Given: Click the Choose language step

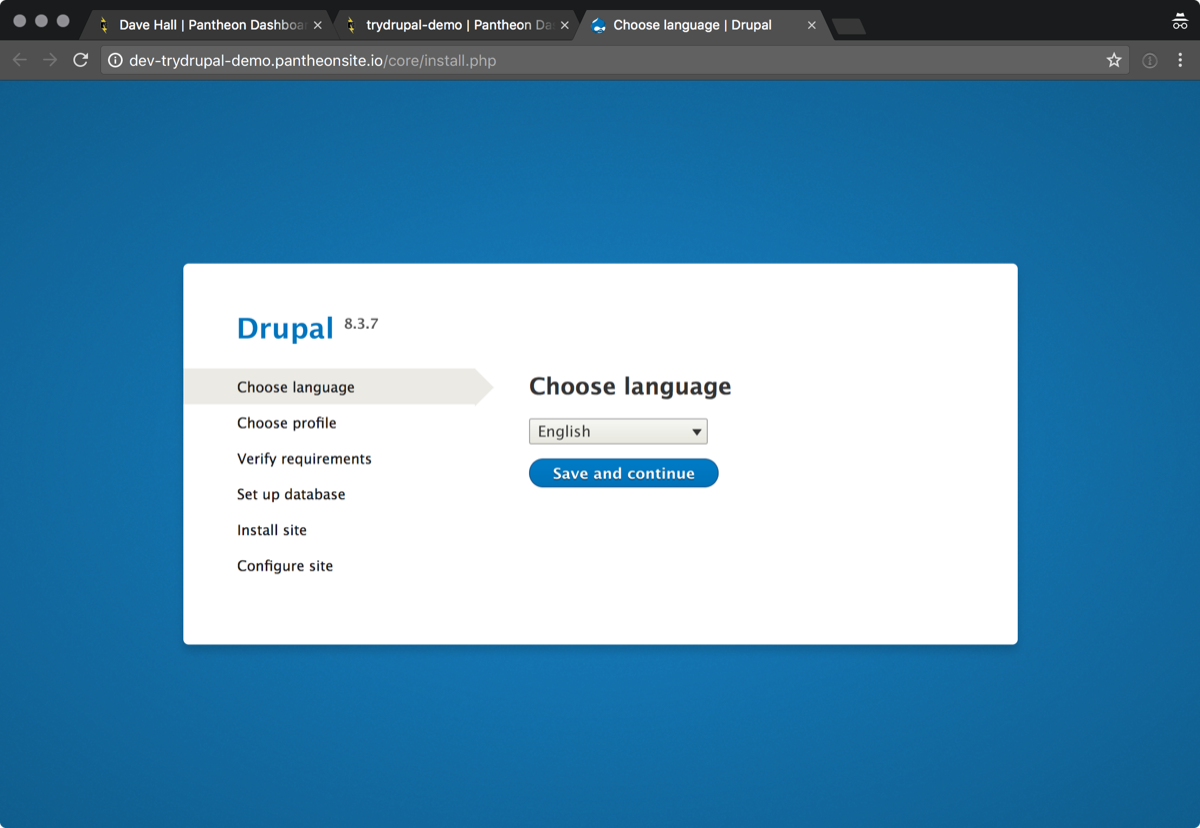Looking at the screenshot, I should tap(296, 387).
